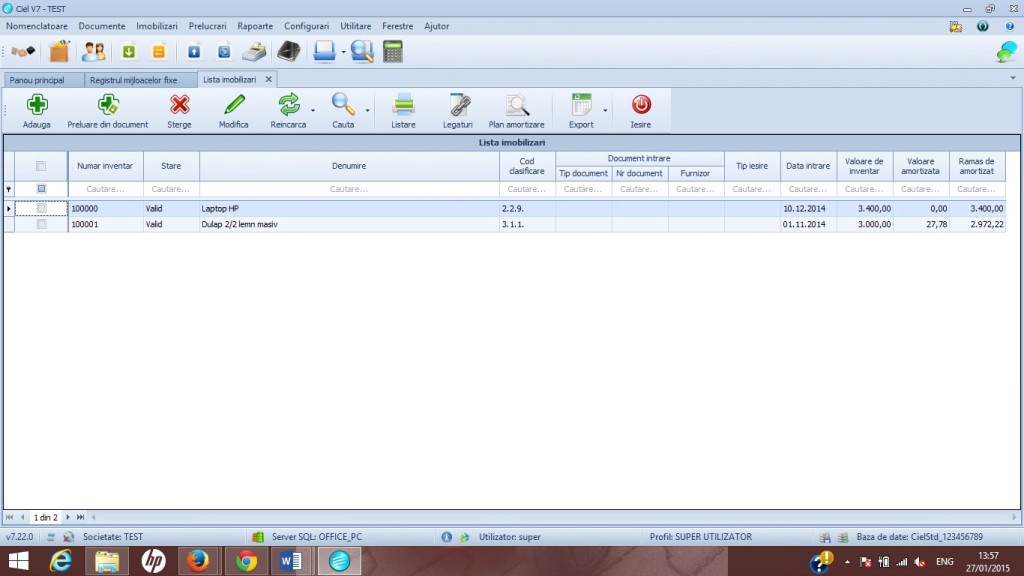Check the box for inventory 100001
1024x576 pixels.
[41, 224]
